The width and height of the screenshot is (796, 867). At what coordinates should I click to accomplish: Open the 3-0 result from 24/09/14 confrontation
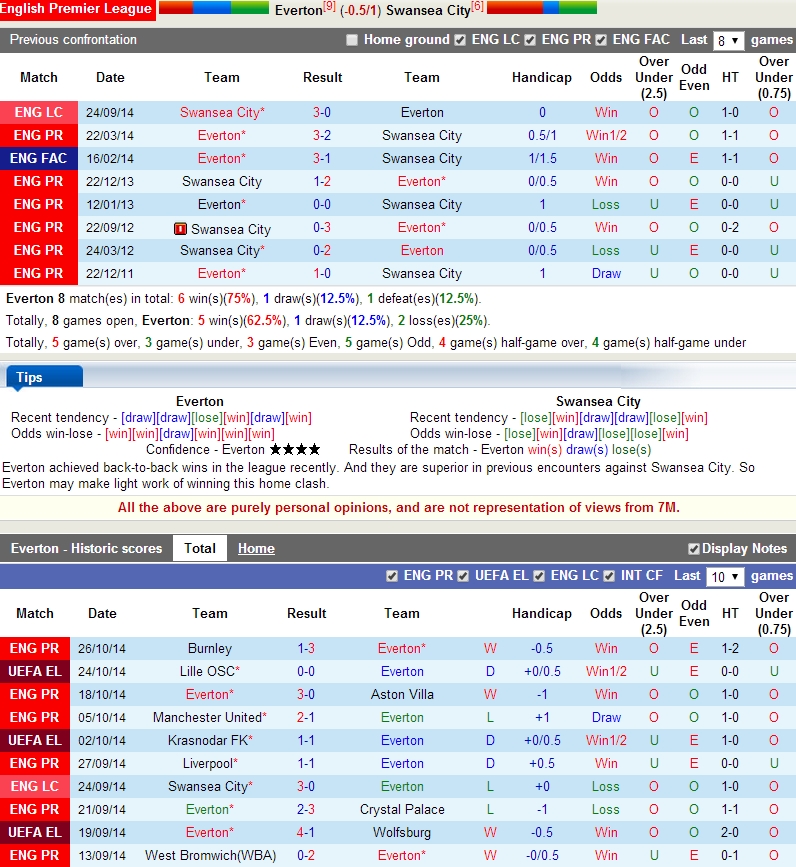coord(322,112)
